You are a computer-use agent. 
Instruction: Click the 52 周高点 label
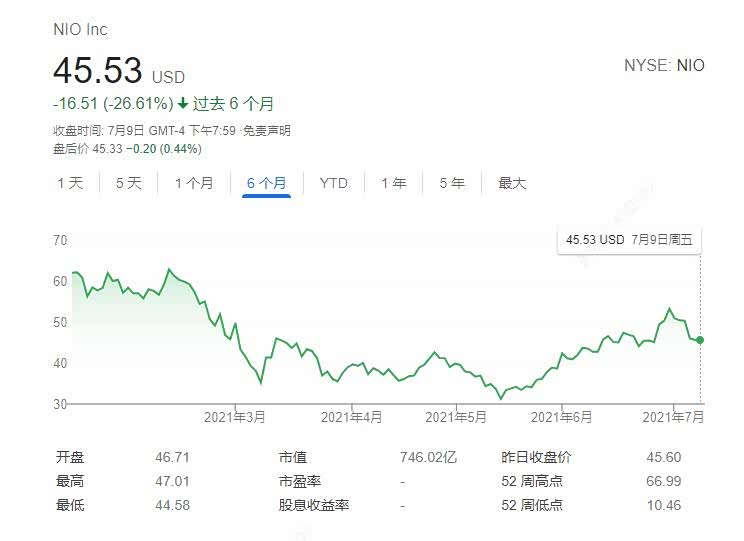click(532, 481)
